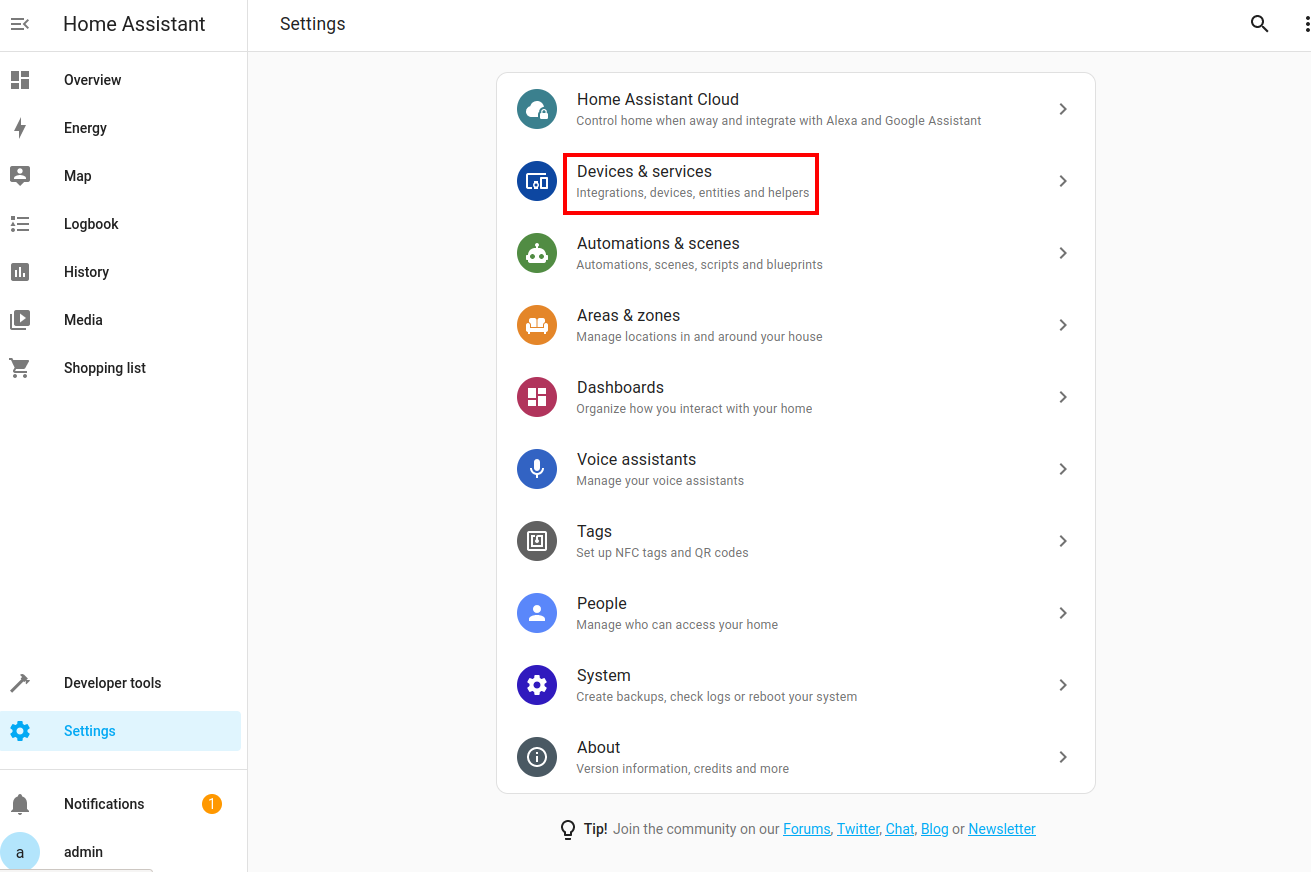Viewport: 1311px width, 872px height.
Task: Click the Automations & scenes robot icon
Action: pos(537,253)
